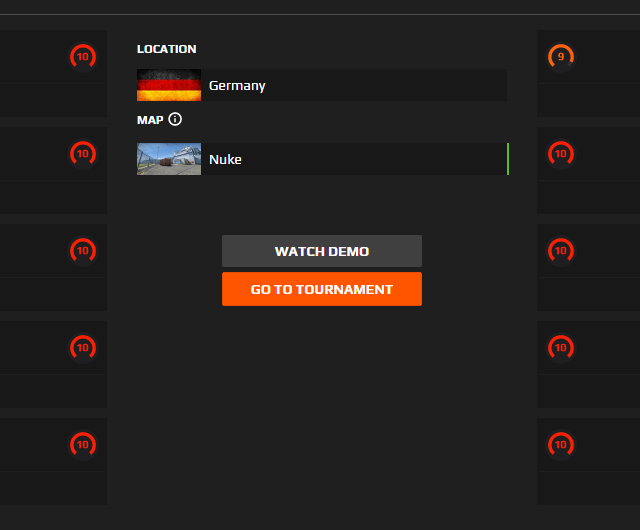Select the Germany location name

(237, 86)
